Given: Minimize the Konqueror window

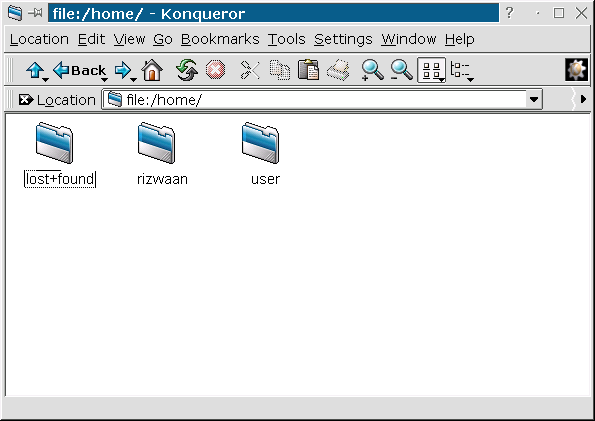Looking at the screenshot, I should coord(538,13).
